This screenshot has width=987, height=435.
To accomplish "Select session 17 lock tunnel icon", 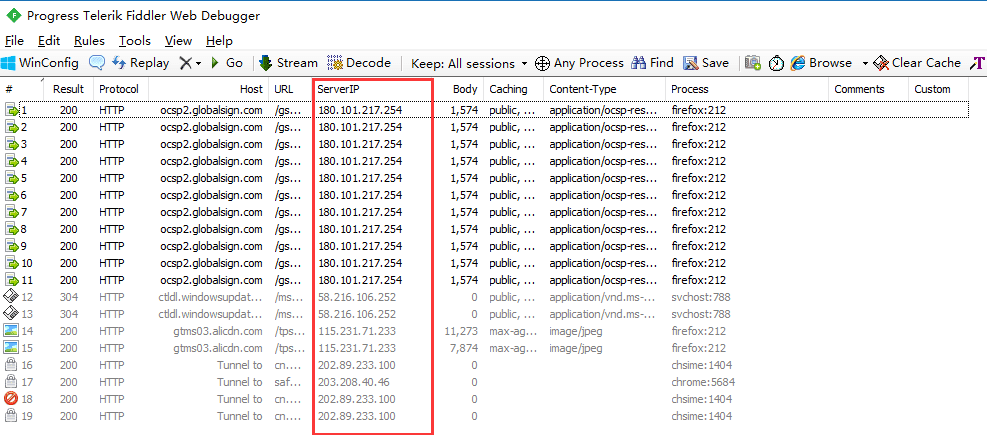I will tap(11, 382).
